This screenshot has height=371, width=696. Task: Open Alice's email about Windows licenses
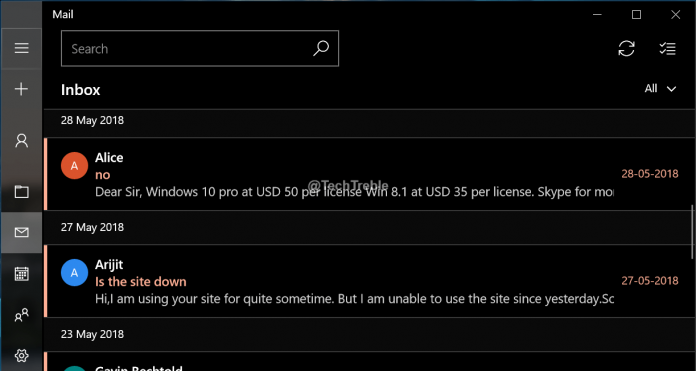coord(369,174)
